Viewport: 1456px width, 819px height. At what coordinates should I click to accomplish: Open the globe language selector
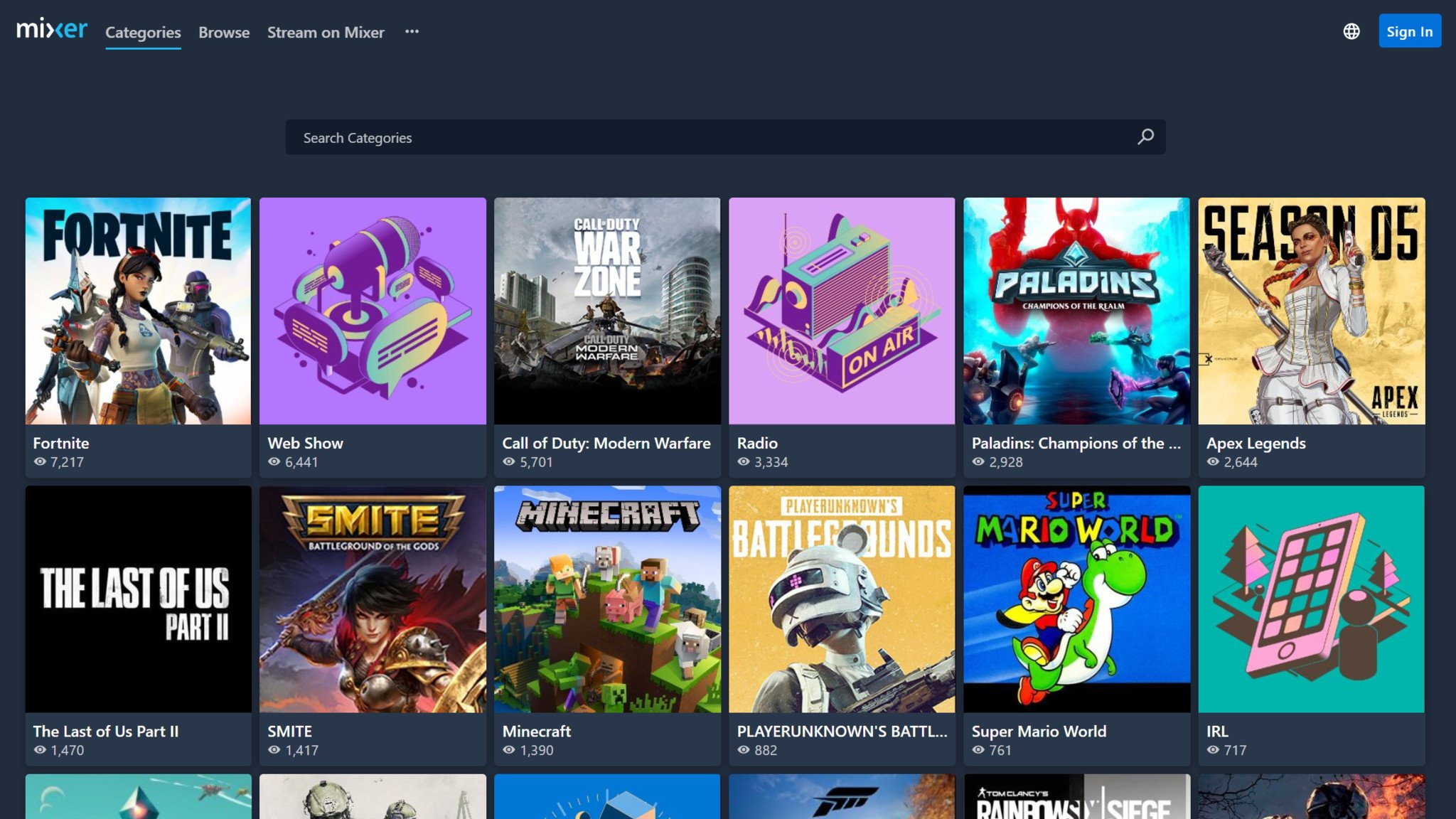[1351, 31]
